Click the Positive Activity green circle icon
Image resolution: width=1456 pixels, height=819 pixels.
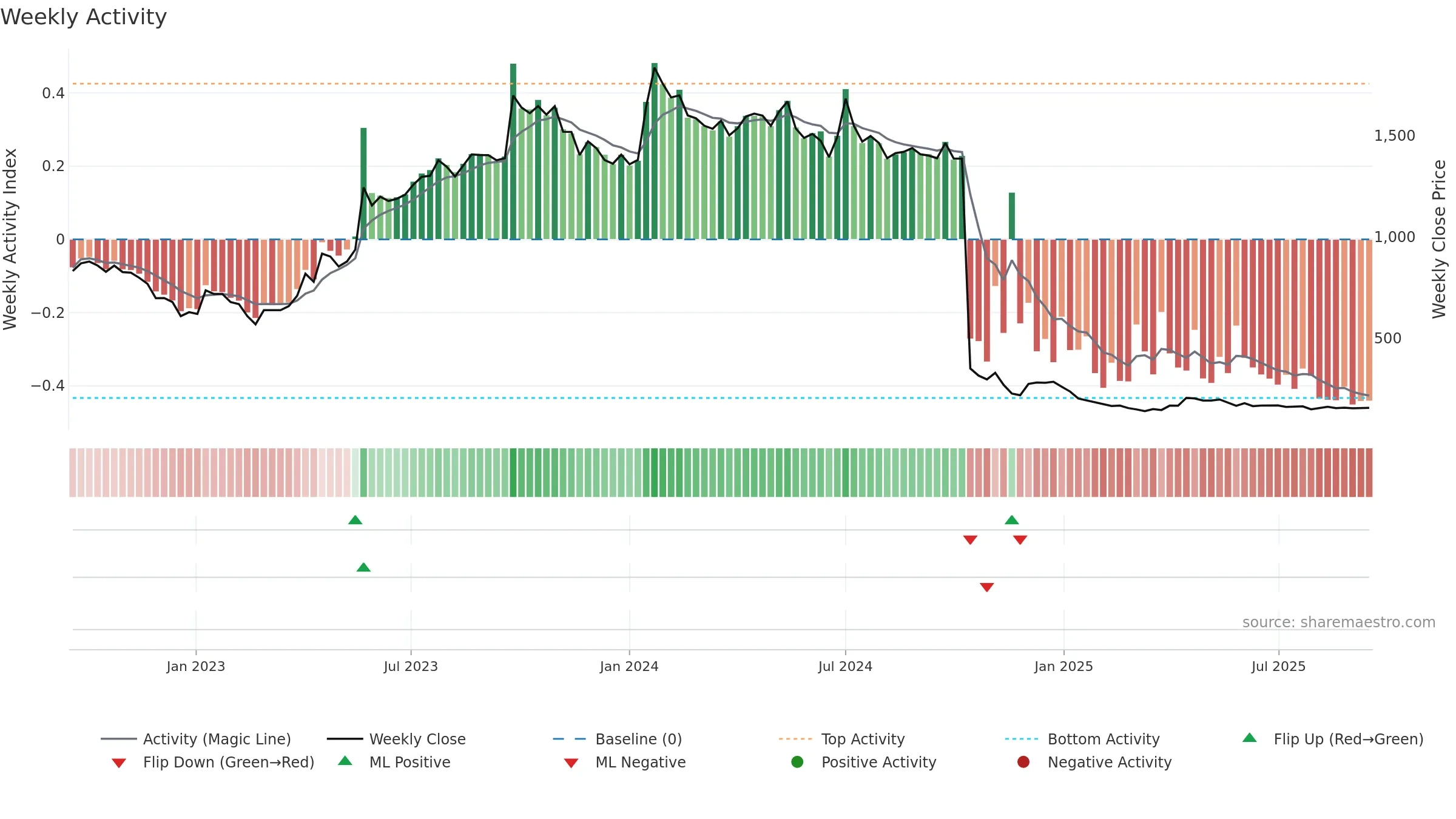coord(797,762)
